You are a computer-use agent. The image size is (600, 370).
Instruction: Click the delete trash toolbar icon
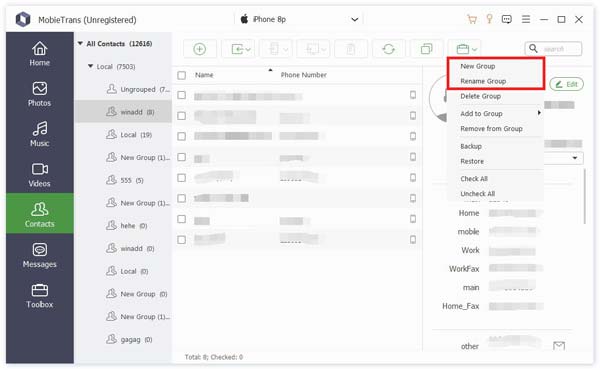coord(351,49)
